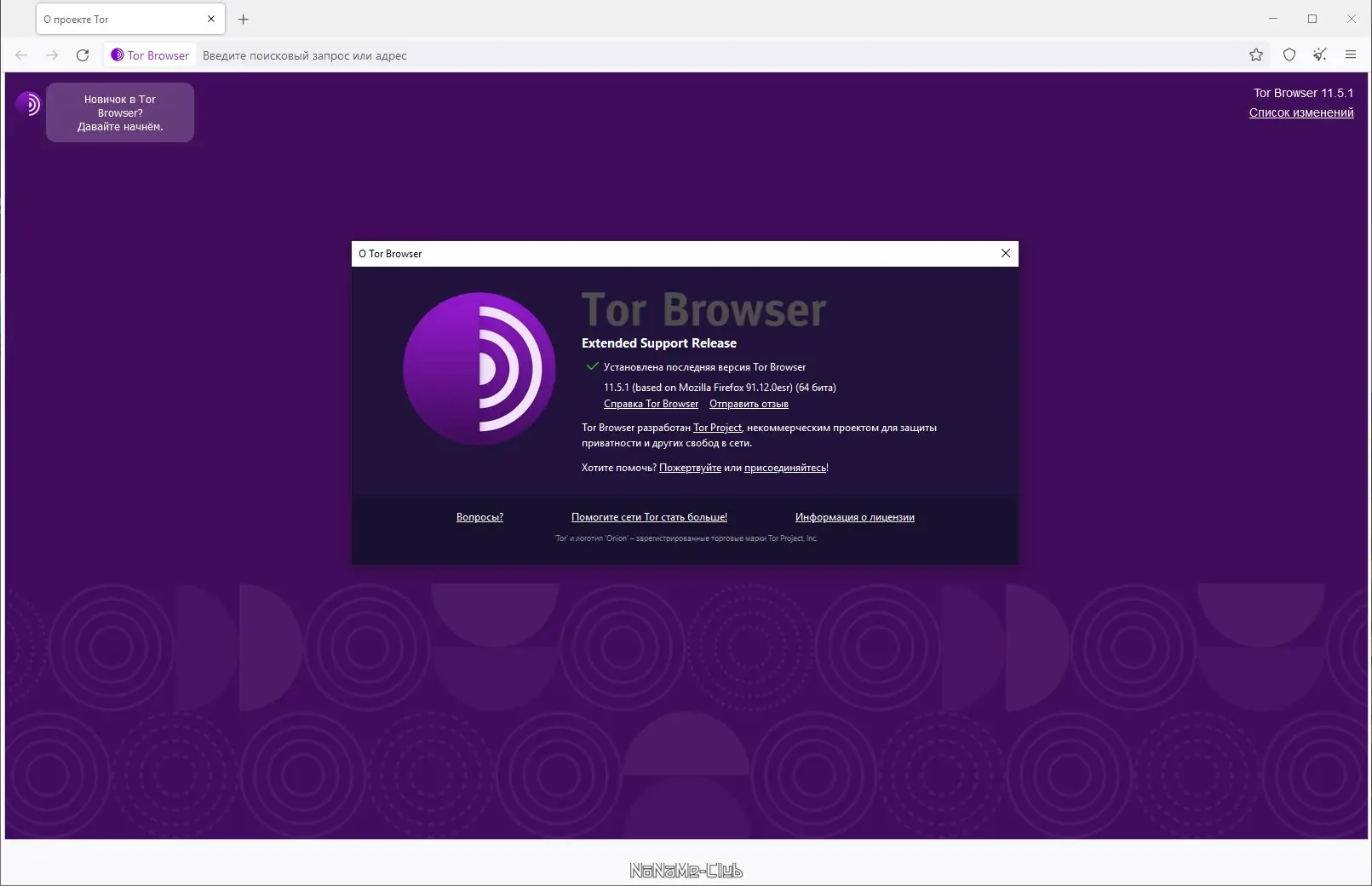Follow the 'Tor Project' link

717,428
